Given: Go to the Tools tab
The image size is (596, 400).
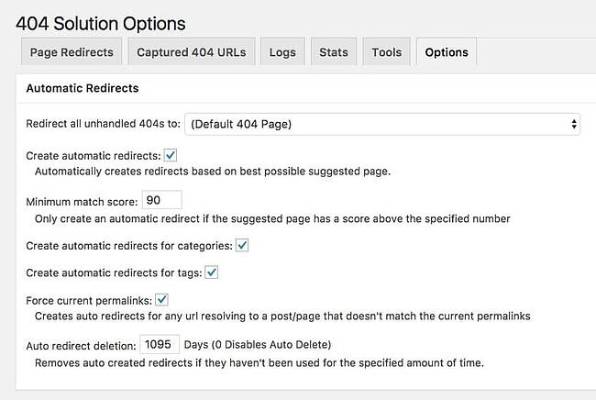Looking at the screenshot, I should click(x=387, y=52).
